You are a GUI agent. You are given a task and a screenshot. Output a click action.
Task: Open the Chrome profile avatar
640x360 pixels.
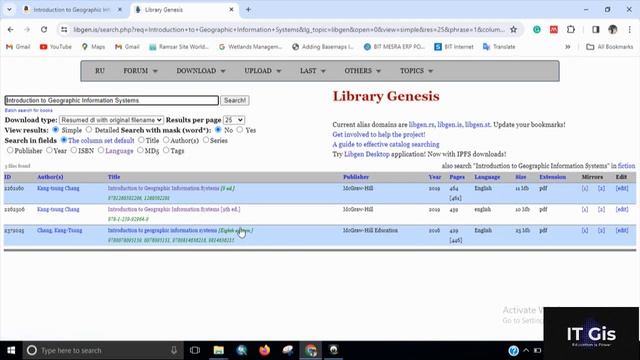[613, 29]
